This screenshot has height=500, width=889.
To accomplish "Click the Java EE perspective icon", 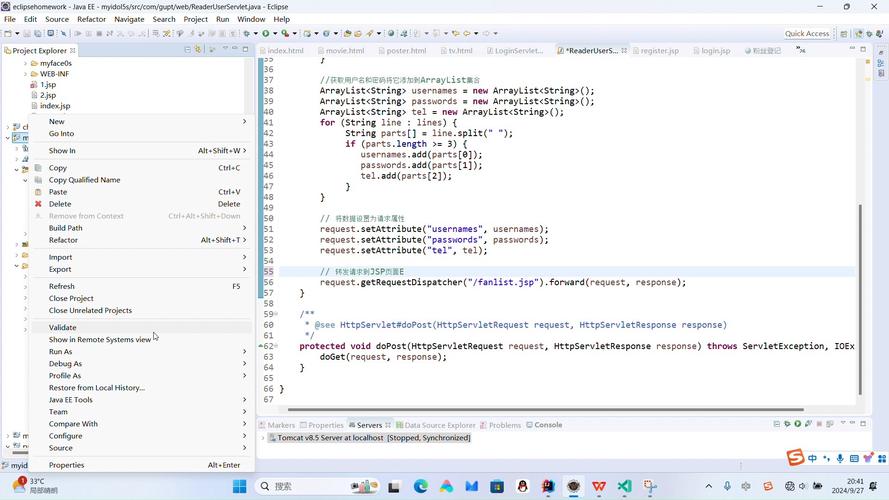I will (859, 33).
